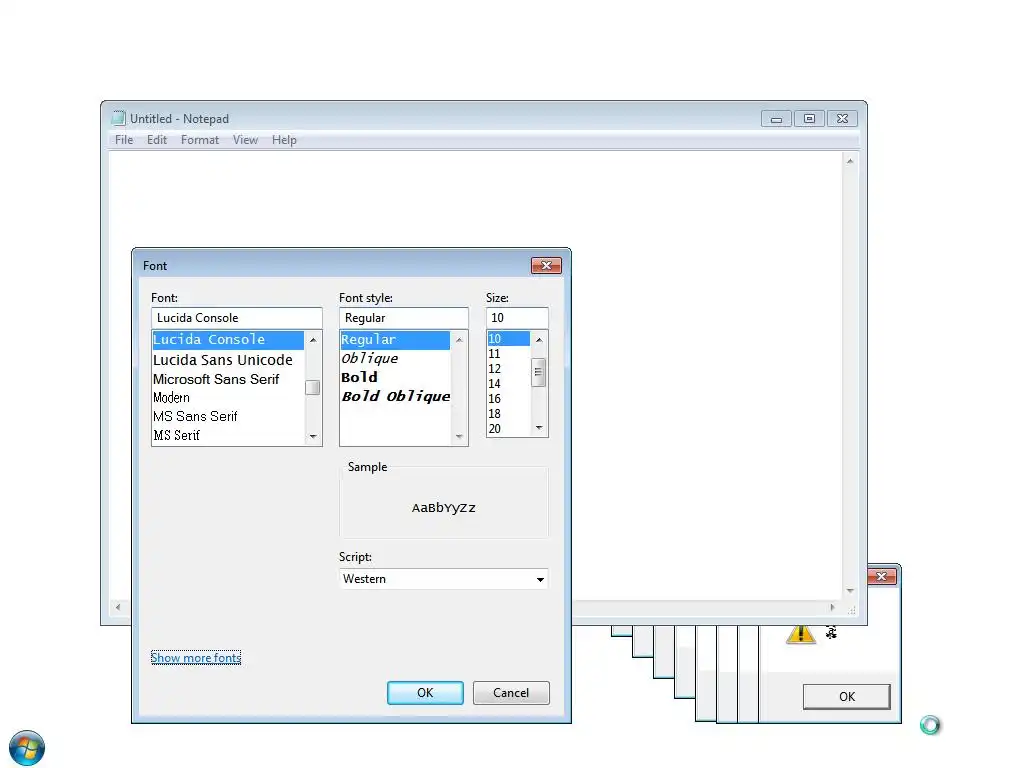The width and height of the screenshot is (1024, 768).
Task: Click the Size input field
Action: click(x=517, y=318)
